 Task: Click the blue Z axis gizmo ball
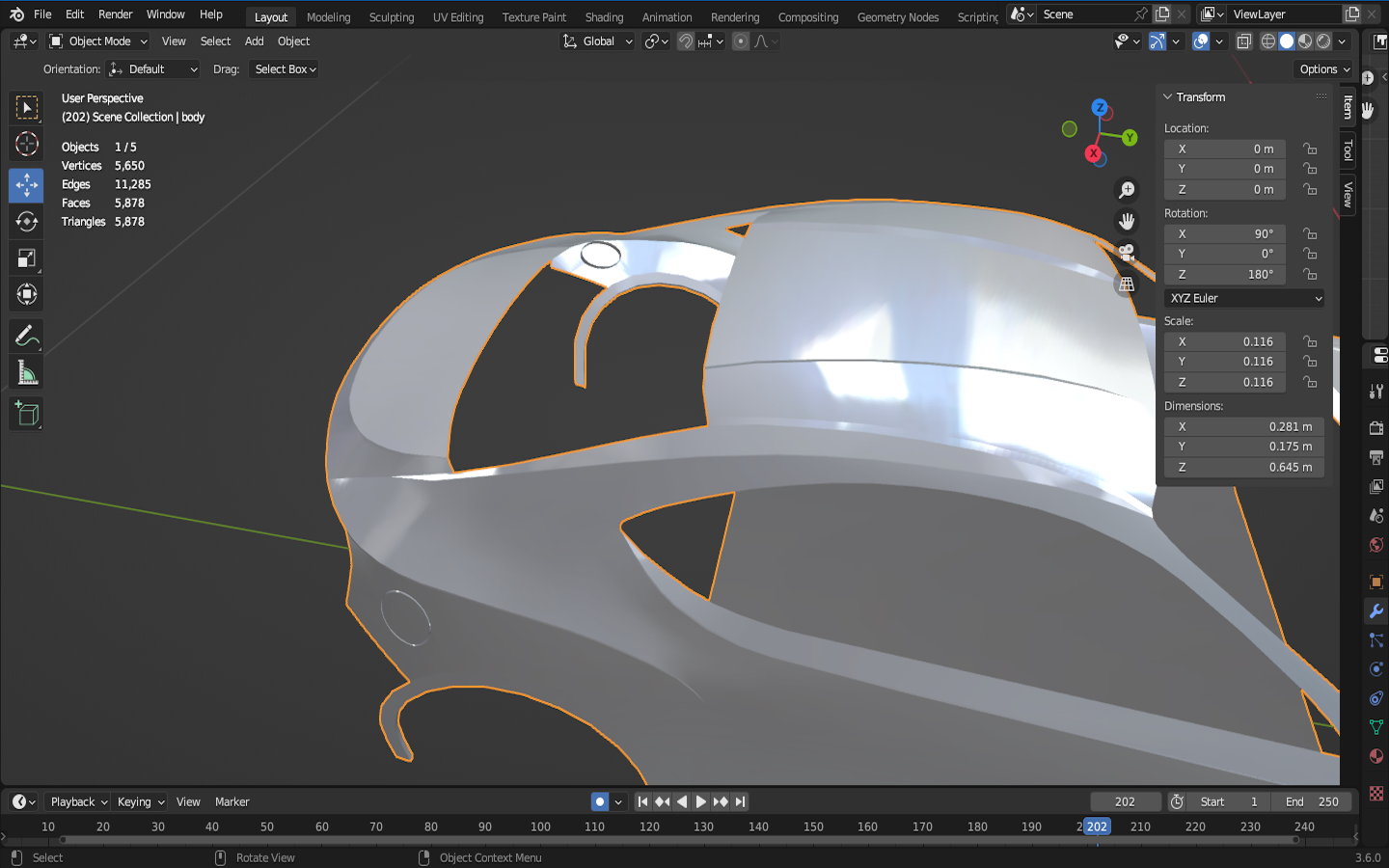click(x=1100, y=108)
